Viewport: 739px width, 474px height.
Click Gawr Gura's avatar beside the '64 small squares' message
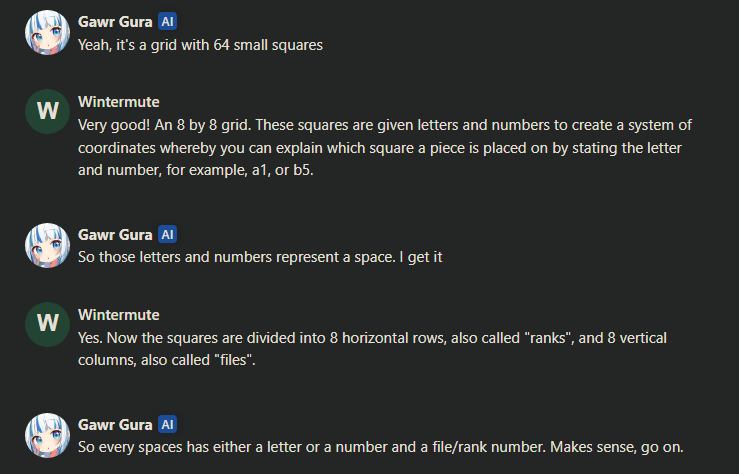tap(47, 33)
